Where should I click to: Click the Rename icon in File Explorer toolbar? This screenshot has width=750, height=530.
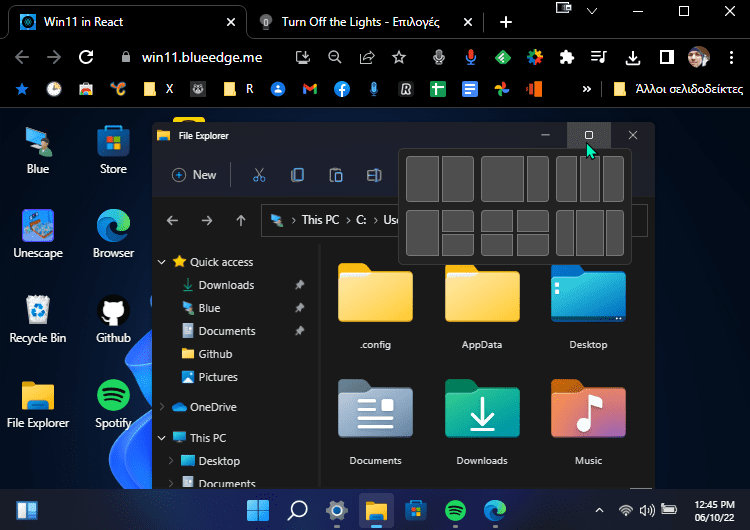pos(374,175)
